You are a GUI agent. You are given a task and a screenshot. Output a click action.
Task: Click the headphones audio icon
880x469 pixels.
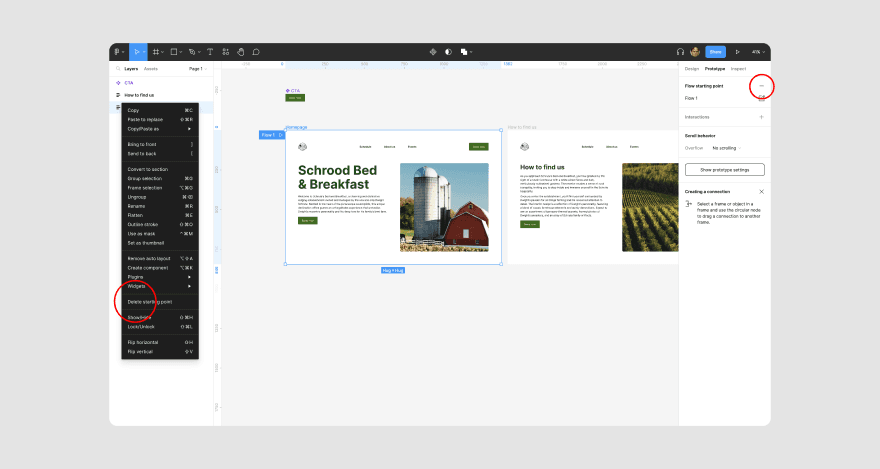click(x=680, y=52)
